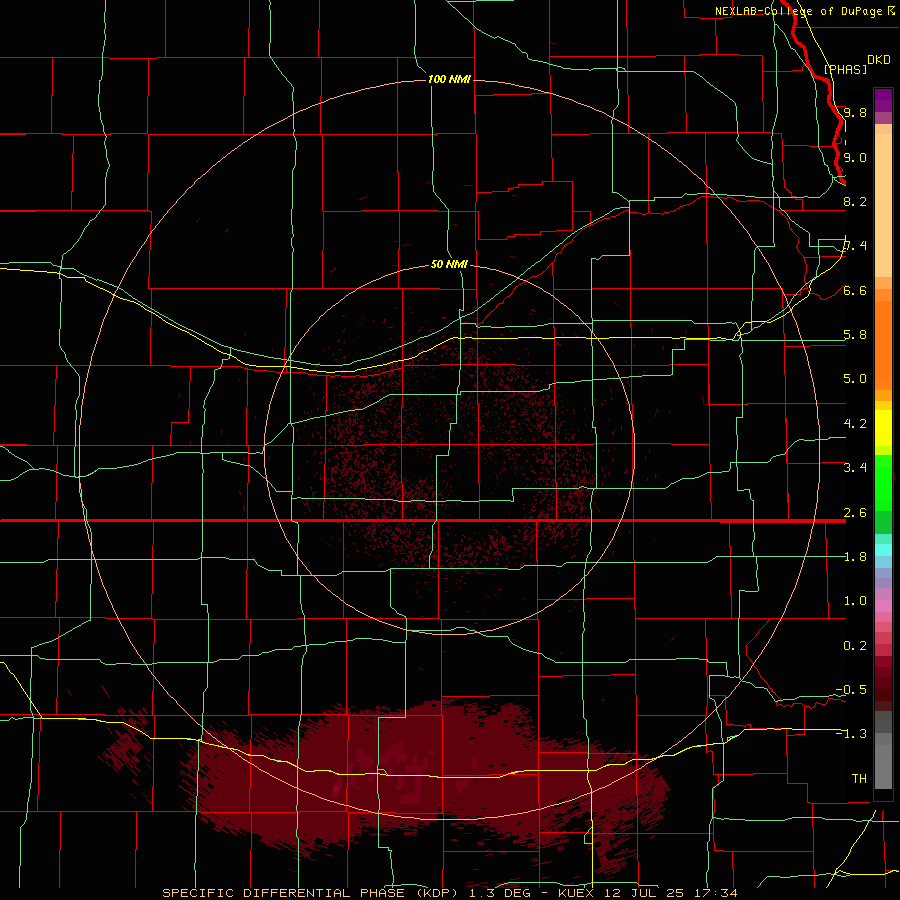Click the 50 NMI range ring label

click(449, 264)
